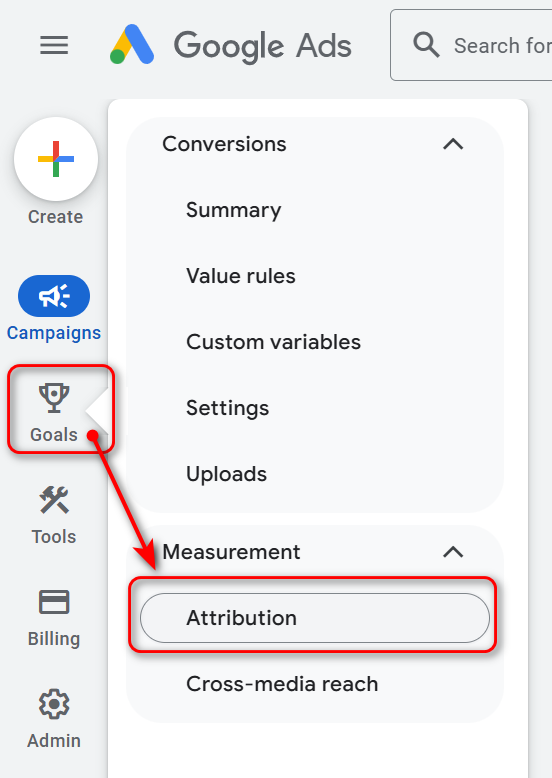Open Value rules menu item
552x778 pixels.
(x=241, y=276)
